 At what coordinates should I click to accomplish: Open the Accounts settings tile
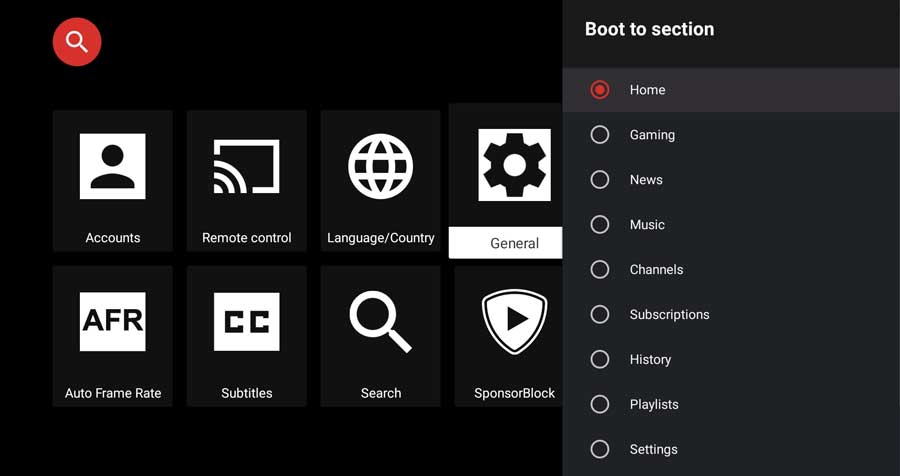(x=112, y=181)
